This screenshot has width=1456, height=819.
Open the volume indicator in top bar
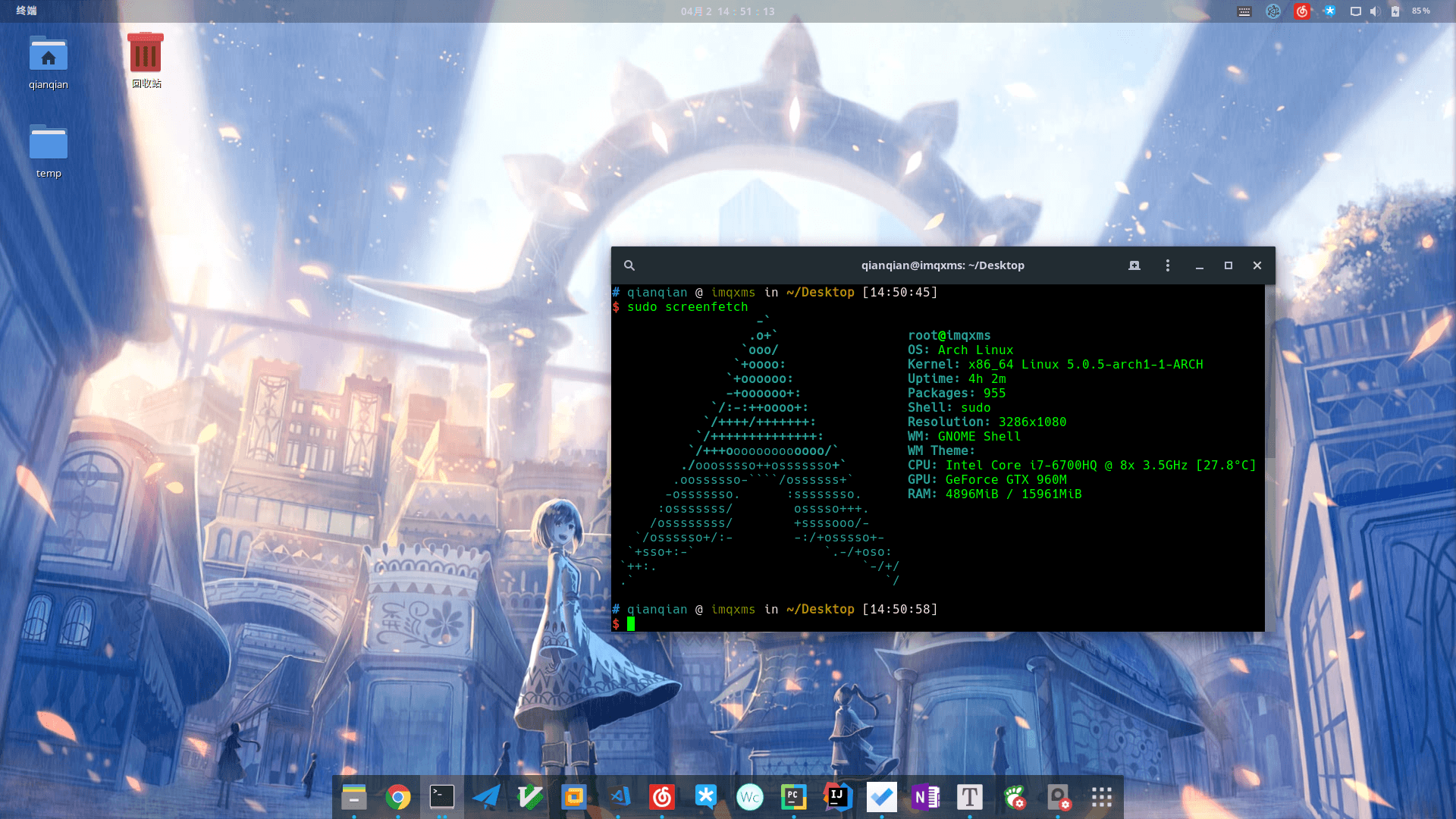tap(1375, 11)
